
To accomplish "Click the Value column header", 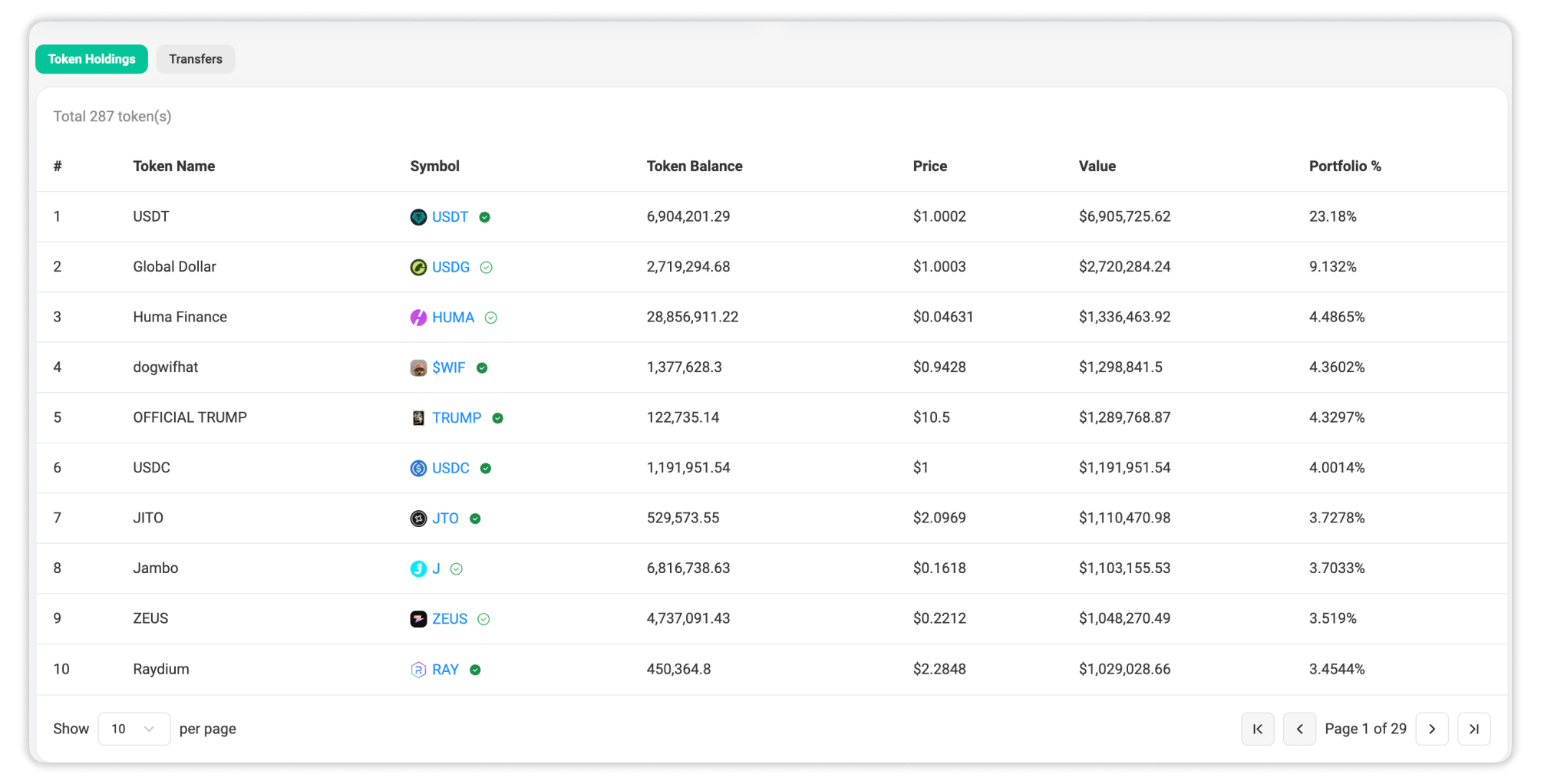I will click(x=1097, y=166).
